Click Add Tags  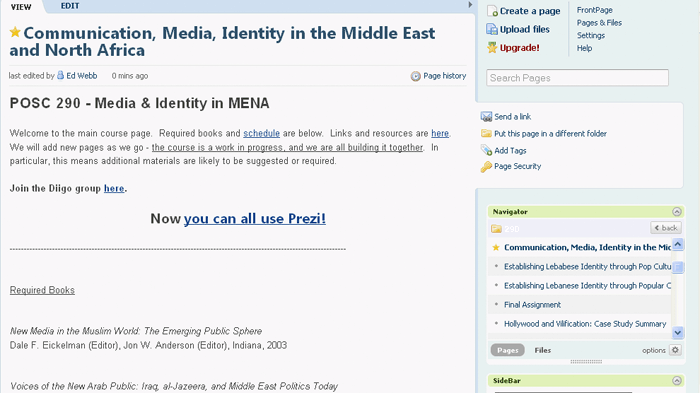pos(510,151)
